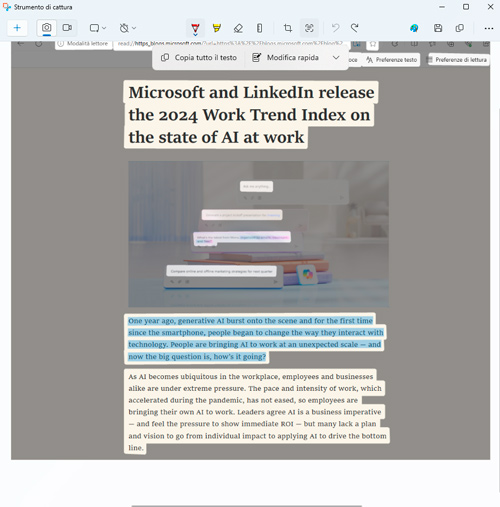Image resolution: width=500 pixels, height=507 pixels.
Task: Click Modifica rapida button
Action: (x=285, y=58)
